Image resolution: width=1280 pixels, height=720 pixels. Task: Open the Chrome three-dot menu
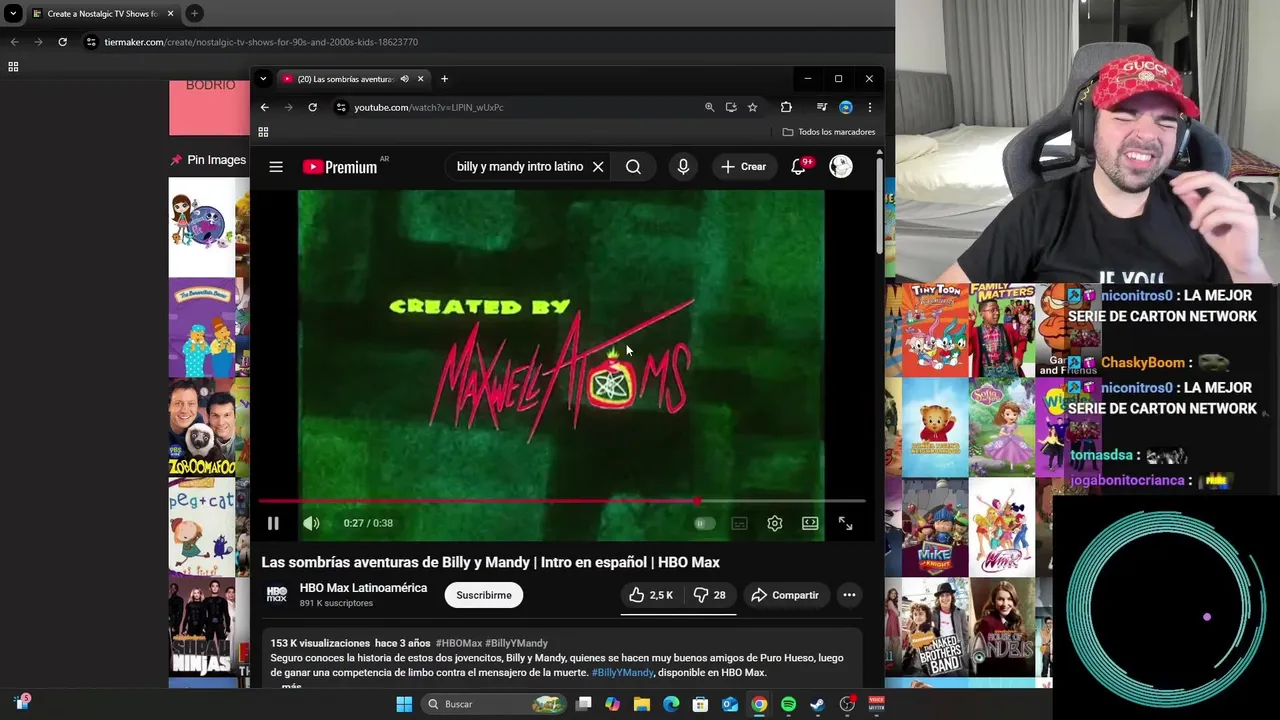point(869,107)
